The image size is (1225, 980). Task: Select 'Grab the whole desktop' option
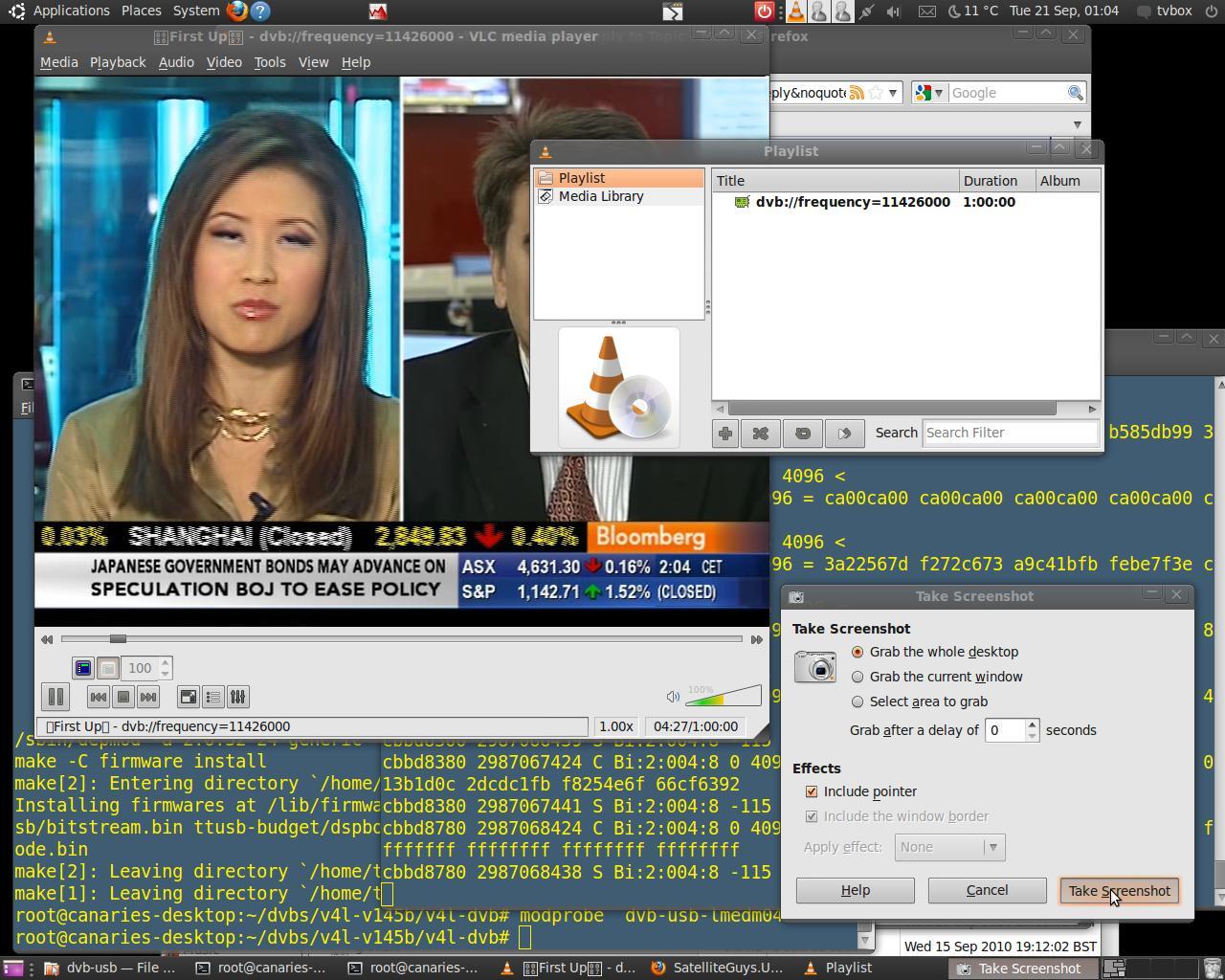point(935,652)
